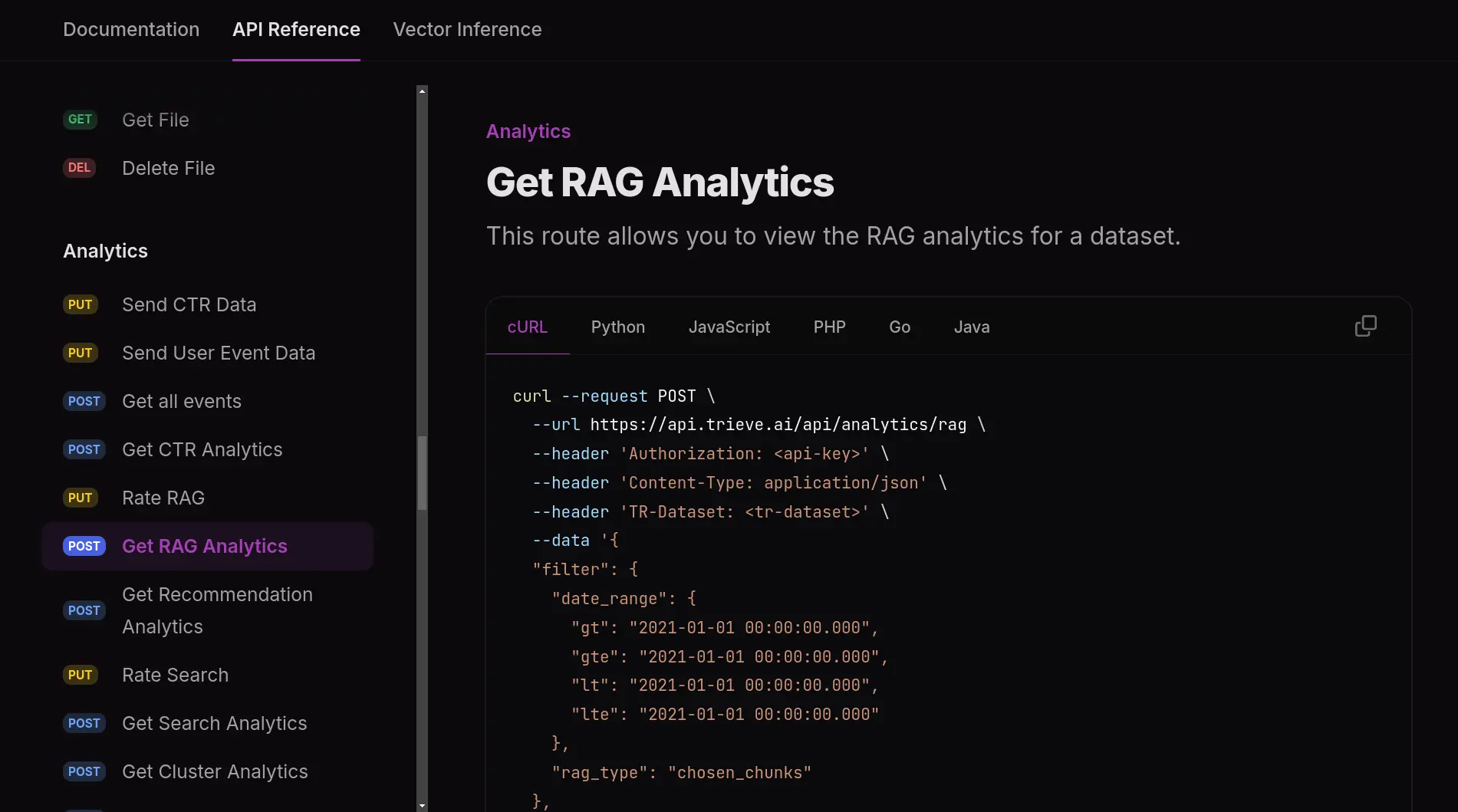The width and height of the screenshot is (1458, 812).
Task: Click the Authorization header line in code
Action: click(711, 453)
